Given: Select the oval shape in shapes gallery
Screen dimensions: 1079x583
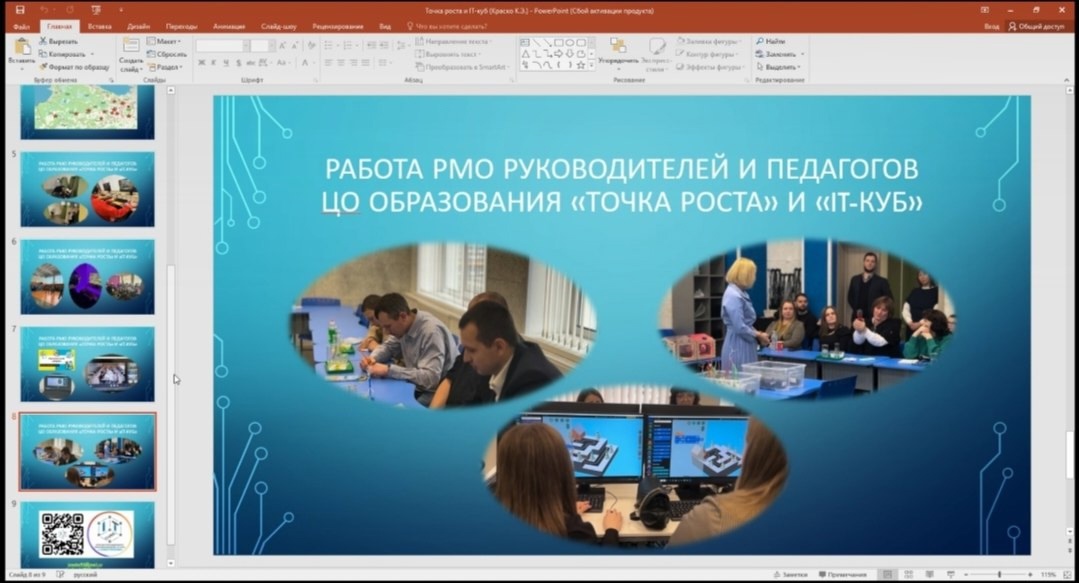Looking at the screenshot, I should click(570, 43).
